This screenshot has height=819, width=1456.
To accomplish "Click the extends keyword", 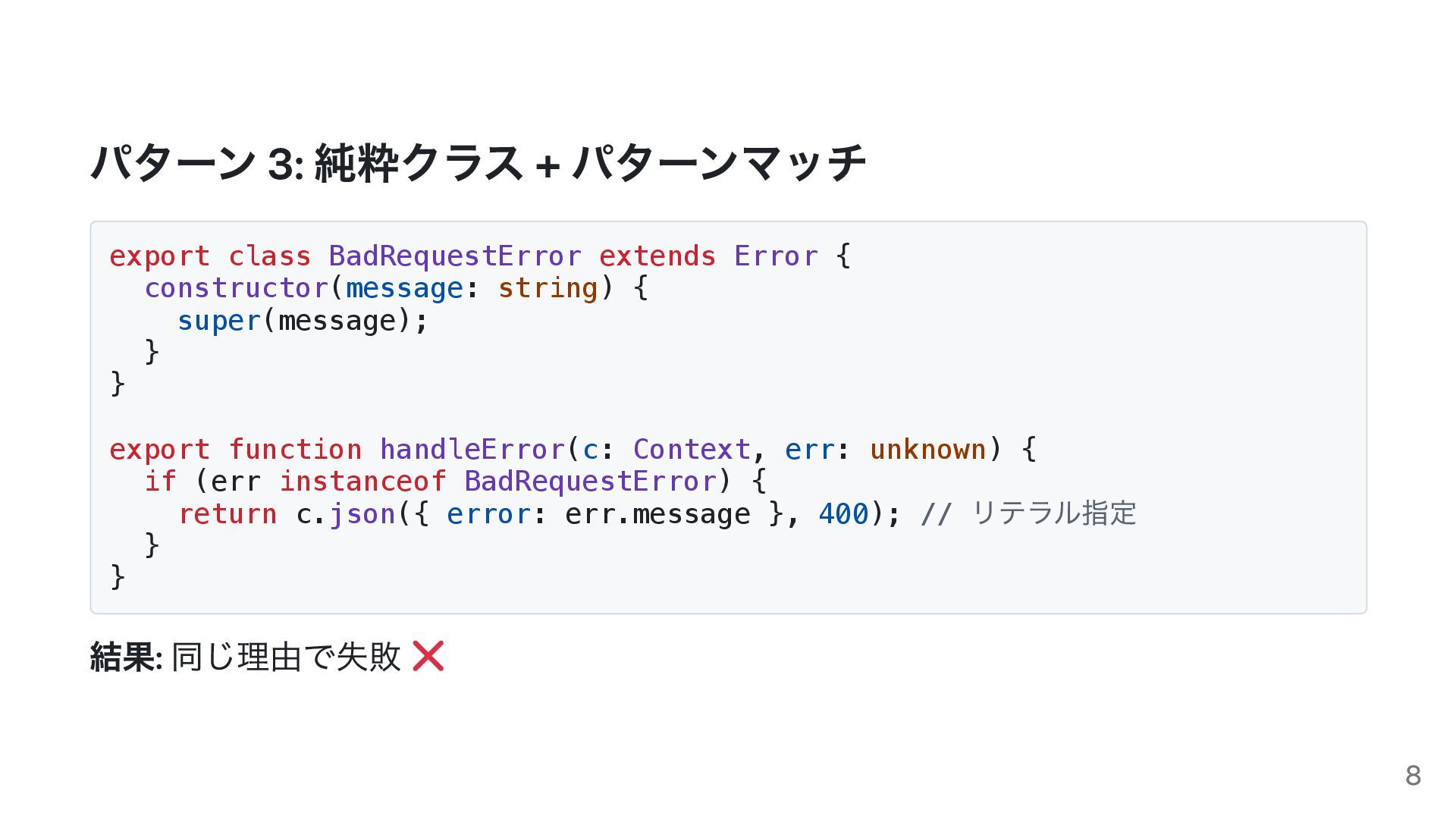I will (x=657, y=256).
